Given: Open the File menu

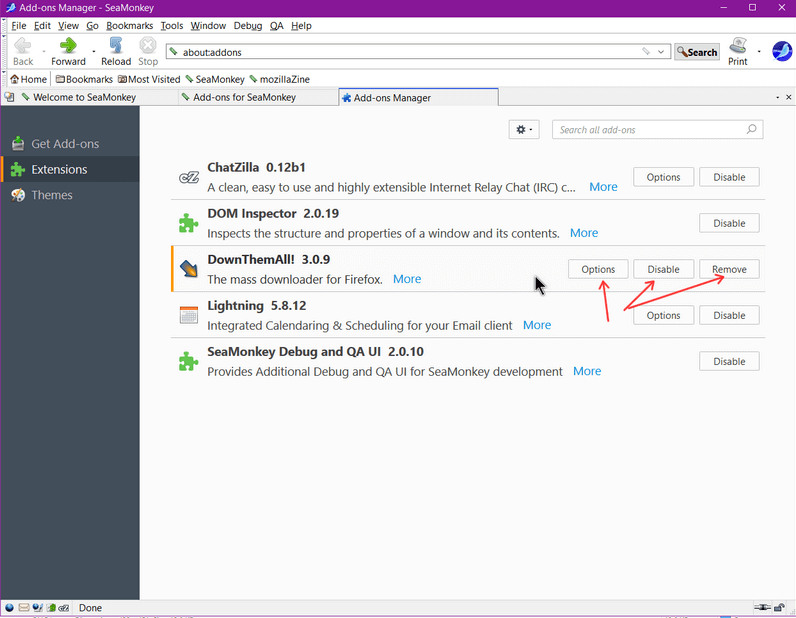Looking at the screenshot, I should [19, 25].
